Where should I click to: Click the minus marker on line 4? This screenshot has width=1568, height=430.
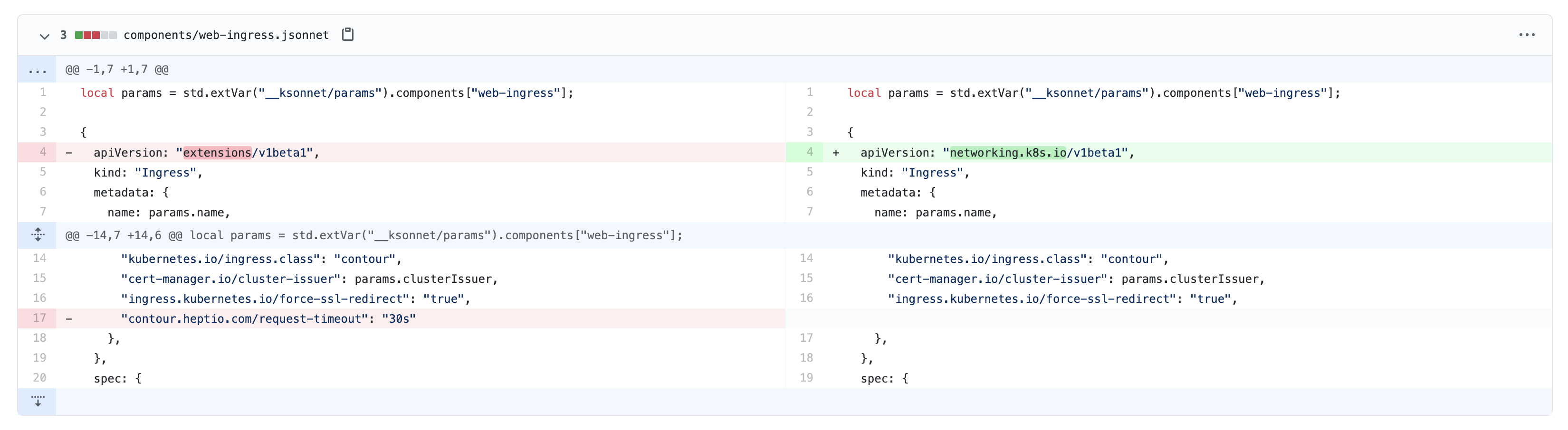[x=69, y=153]
